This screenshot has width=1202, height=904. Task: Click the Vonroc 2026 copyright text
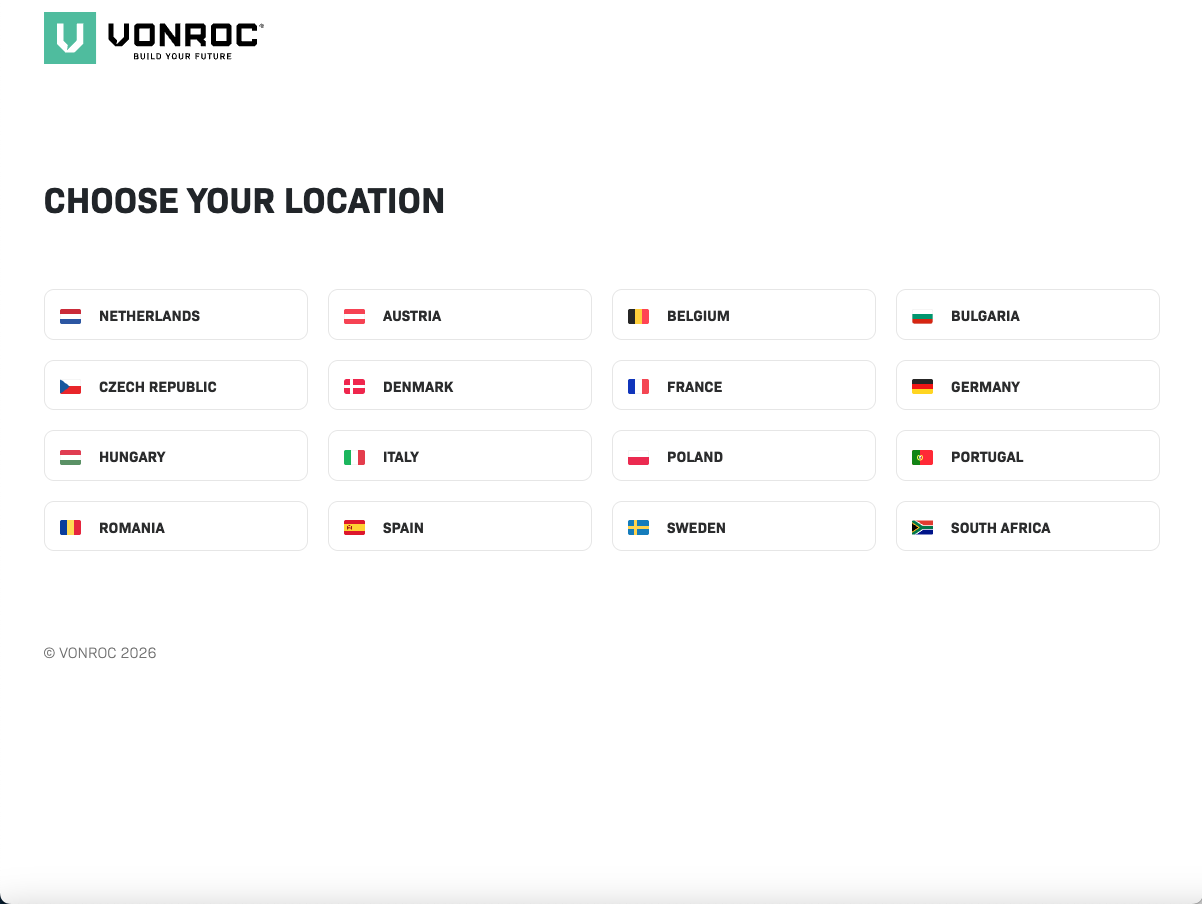100,653
